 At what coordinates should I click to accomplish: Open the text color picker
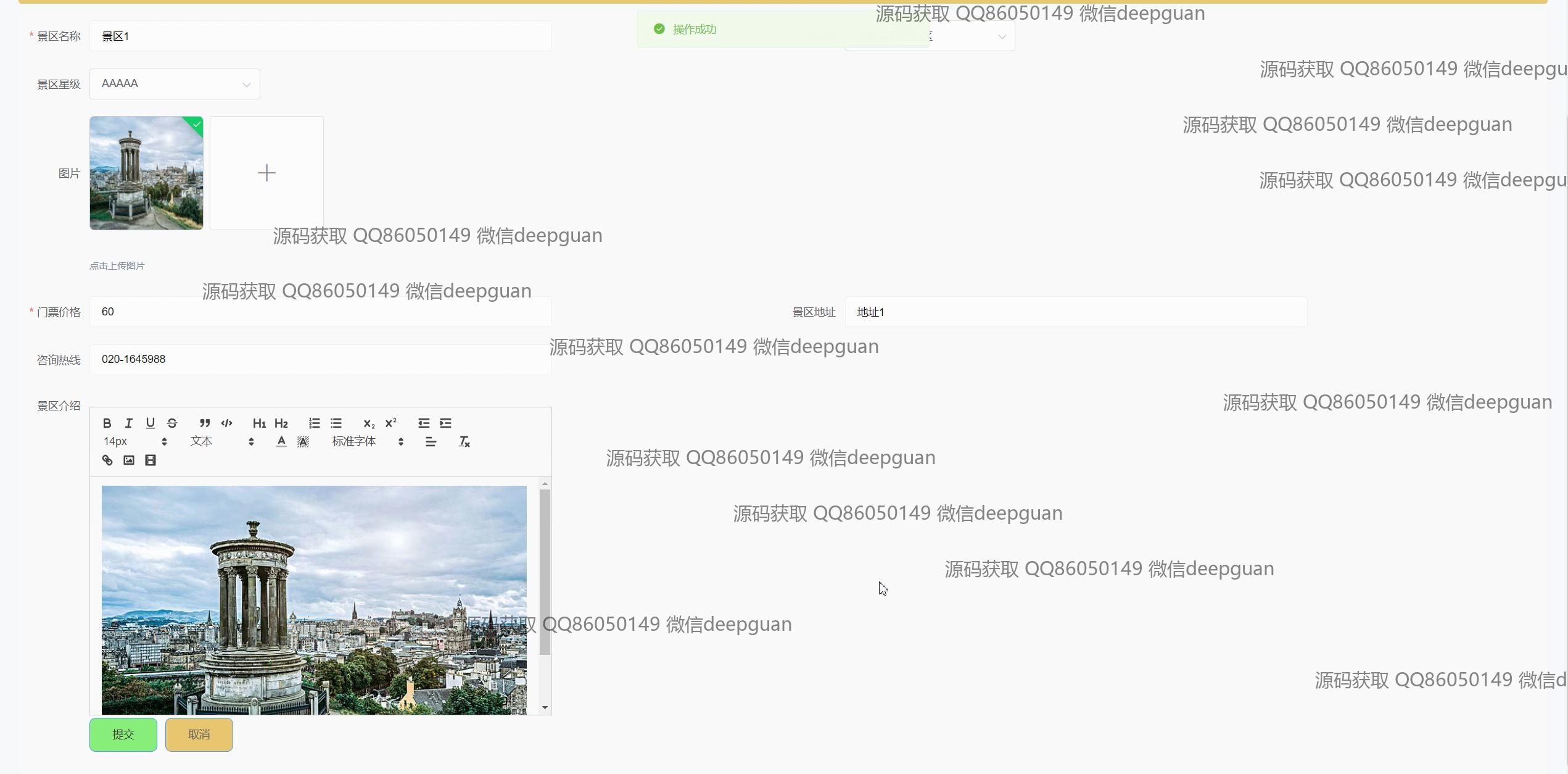[281, 441]
